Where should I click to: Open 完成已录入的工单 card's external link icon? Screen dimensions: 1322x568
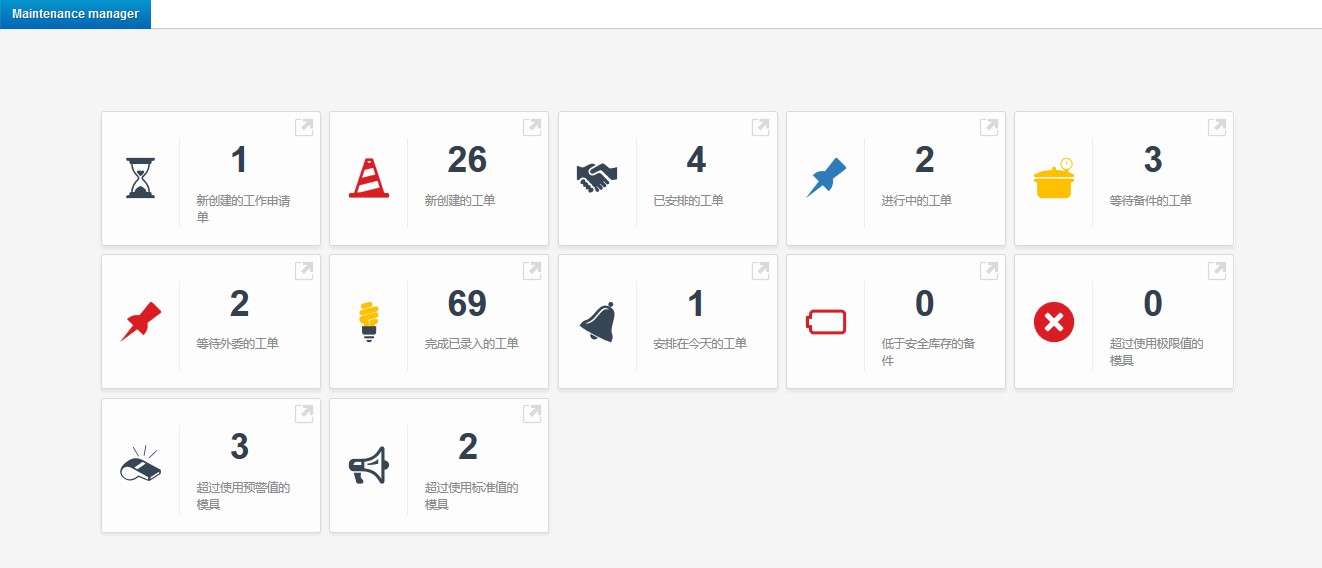tap(532, 270)
